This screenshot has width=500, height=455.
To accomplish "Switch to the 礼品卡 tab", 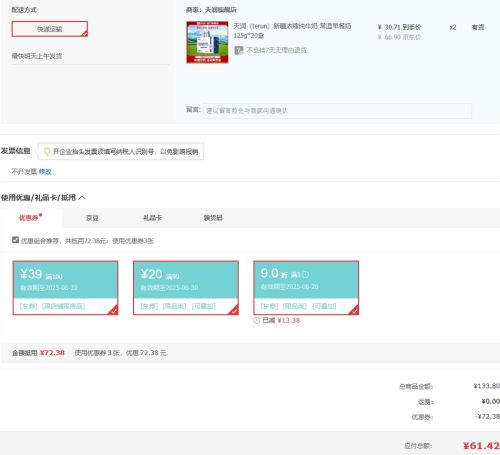I will click(152, 218).
